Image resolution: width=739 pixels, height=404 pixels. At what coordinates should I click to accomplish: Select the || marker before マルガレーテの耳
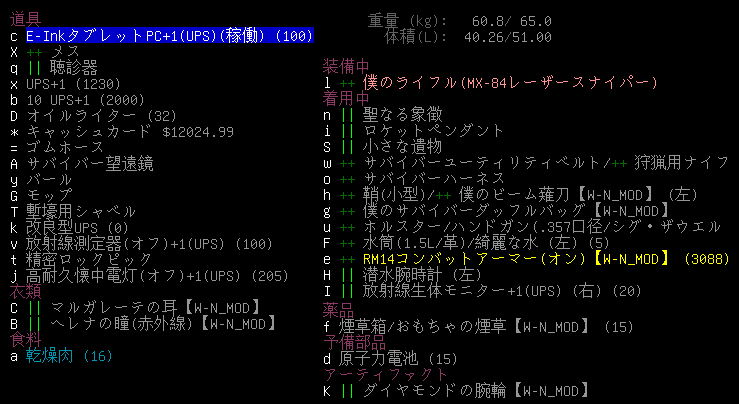pos(35,308)
